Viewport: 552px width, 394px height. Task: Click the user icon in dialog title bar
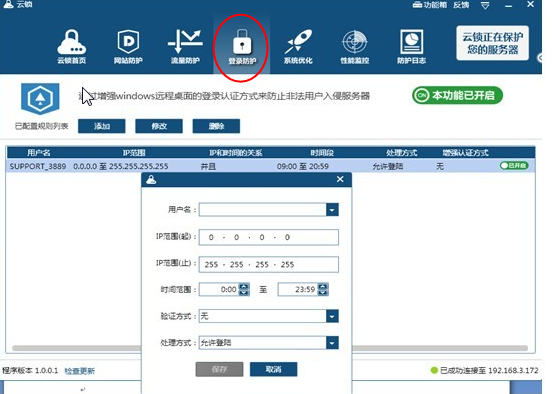pos(151,180)
